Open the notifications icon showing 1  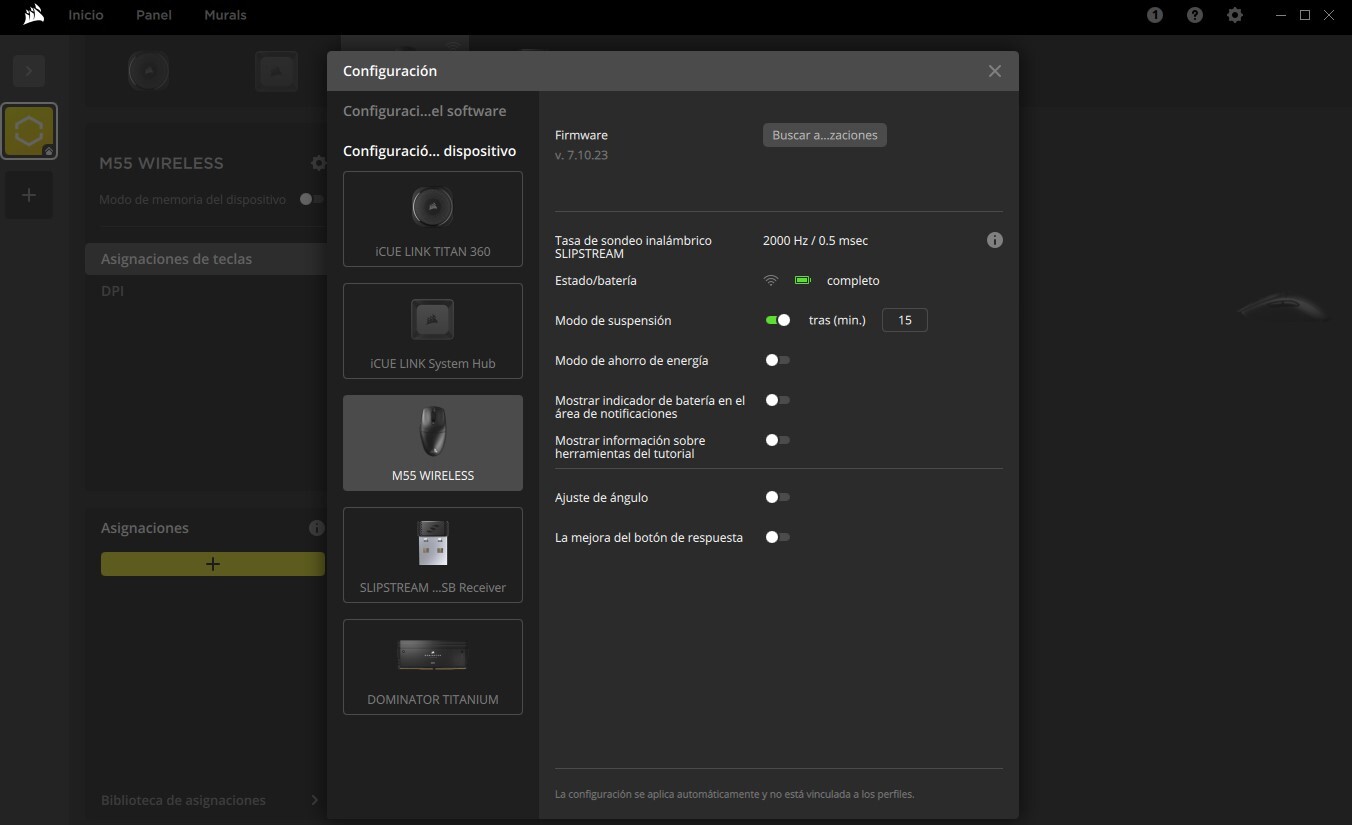click(1155, 15)
